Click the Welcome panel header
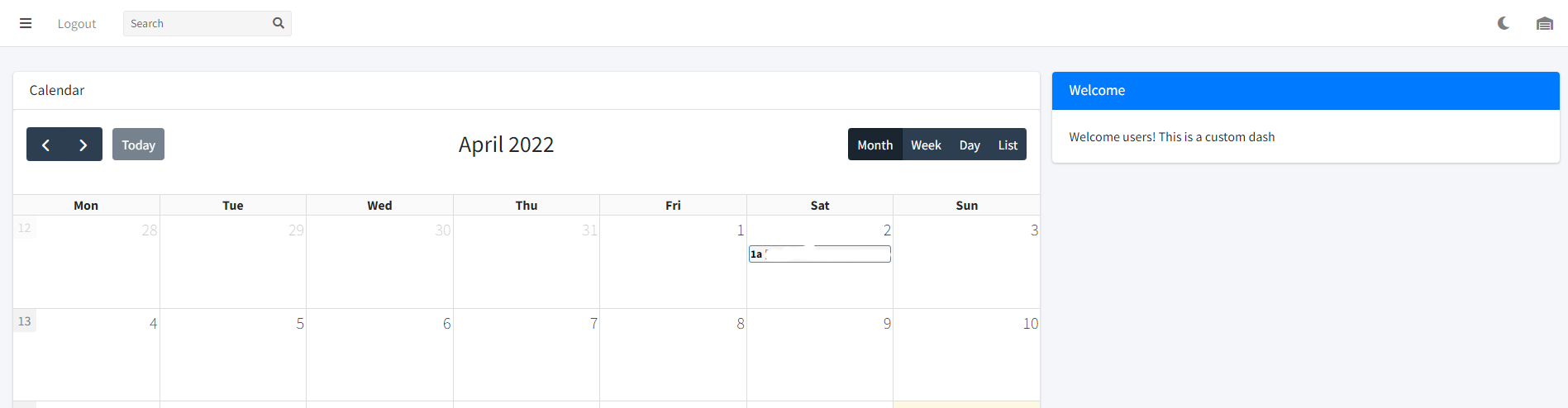The image size is (1568, 408). 1305,91
